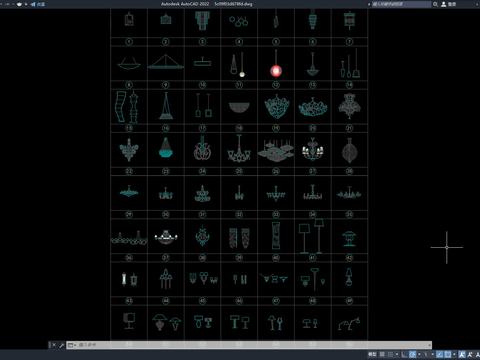Switch to model space using the status bar button
Screen dimensions: 480x360
click(x=372, y=354)
